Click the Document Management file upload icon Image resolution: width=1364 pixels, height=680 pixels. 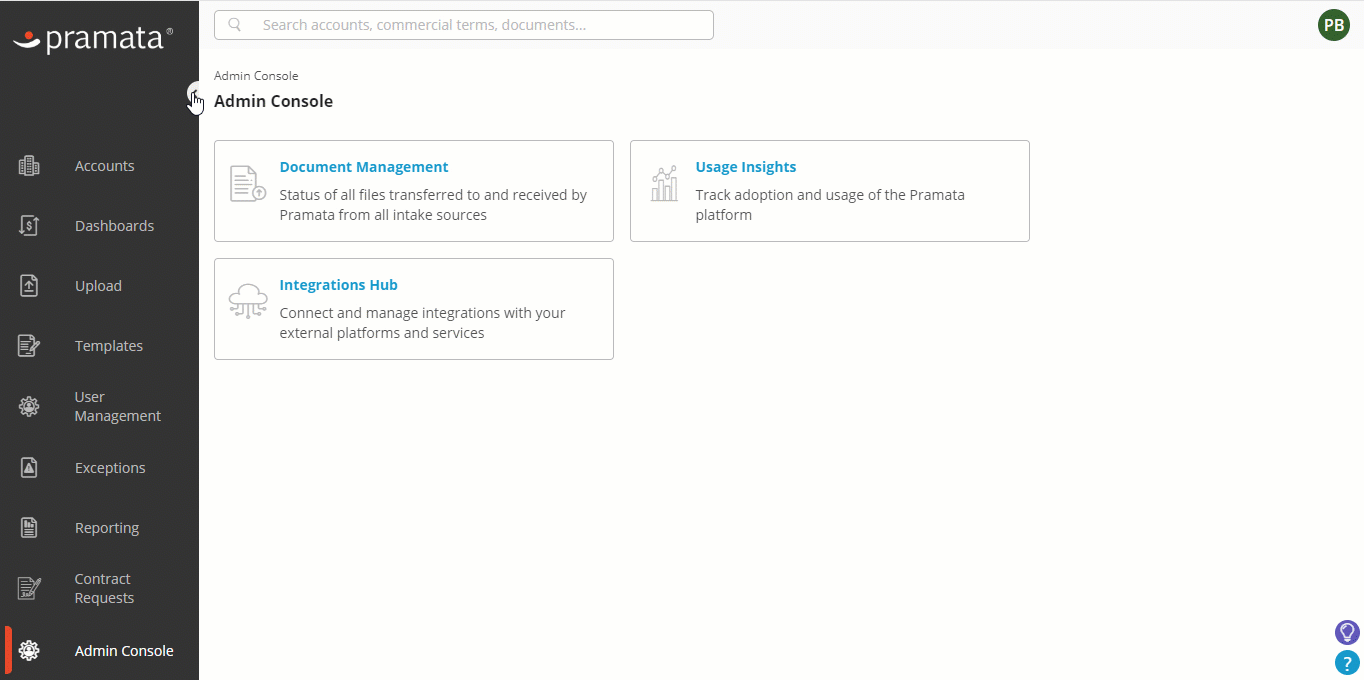pos(248,184)
